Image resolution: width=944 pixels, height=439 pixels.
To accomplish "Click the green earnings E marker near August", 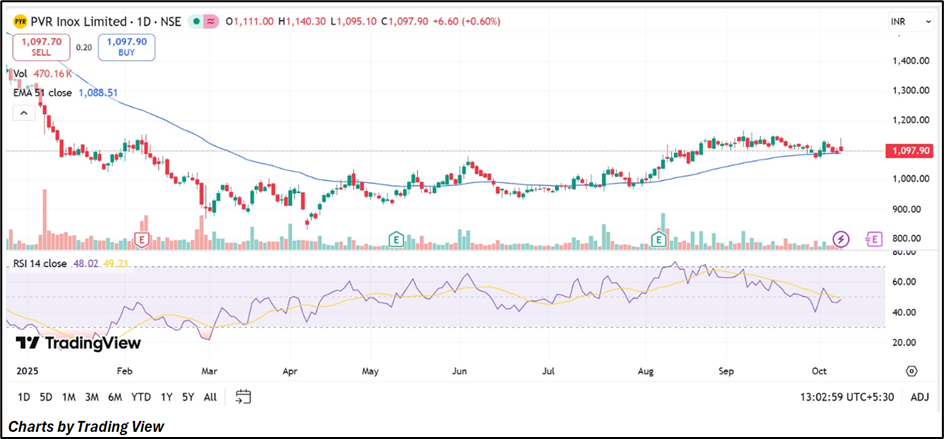I will (659, 239).
